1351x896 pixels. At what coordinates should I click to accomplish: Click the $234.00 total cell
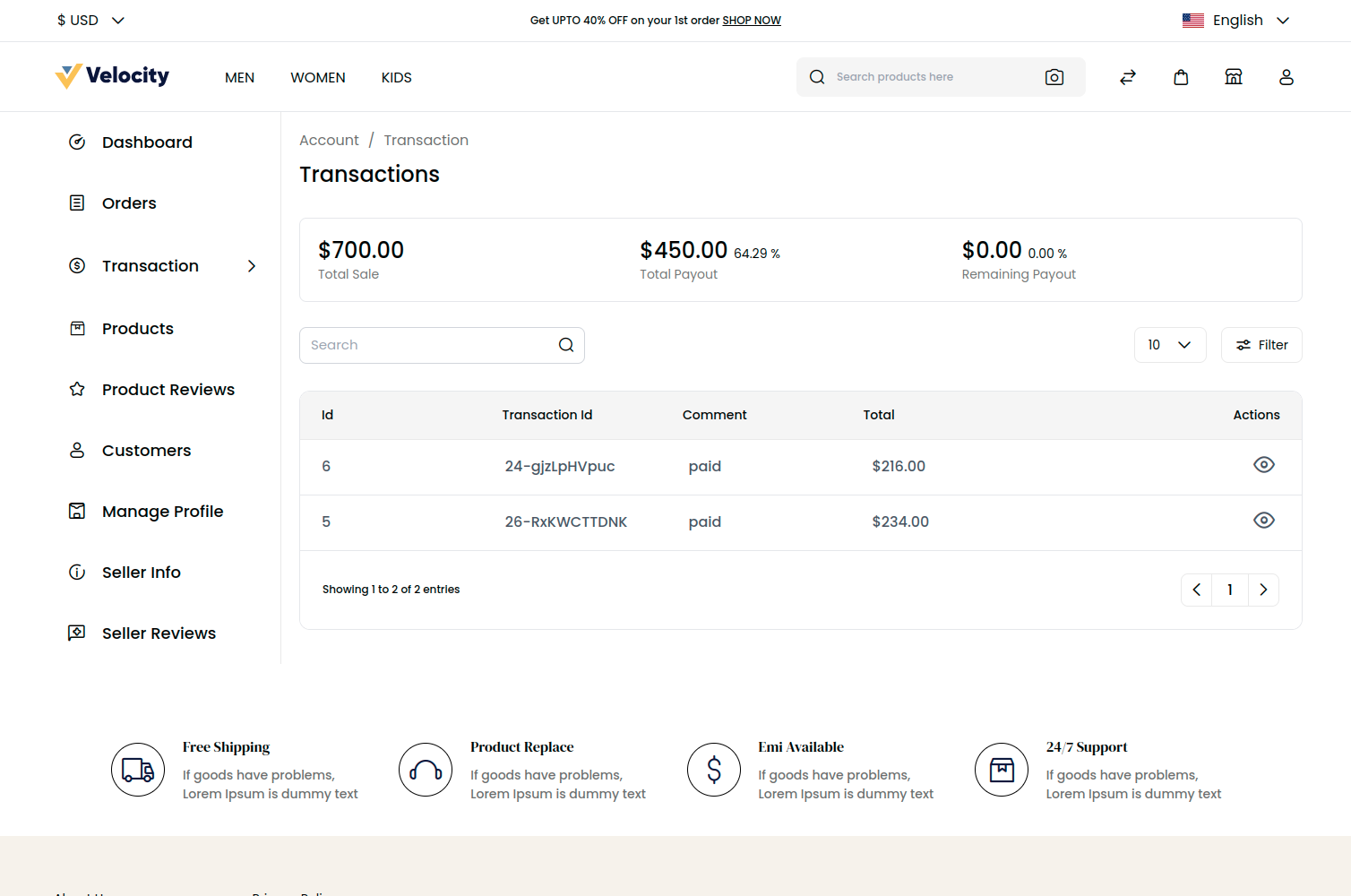(900, 521)
